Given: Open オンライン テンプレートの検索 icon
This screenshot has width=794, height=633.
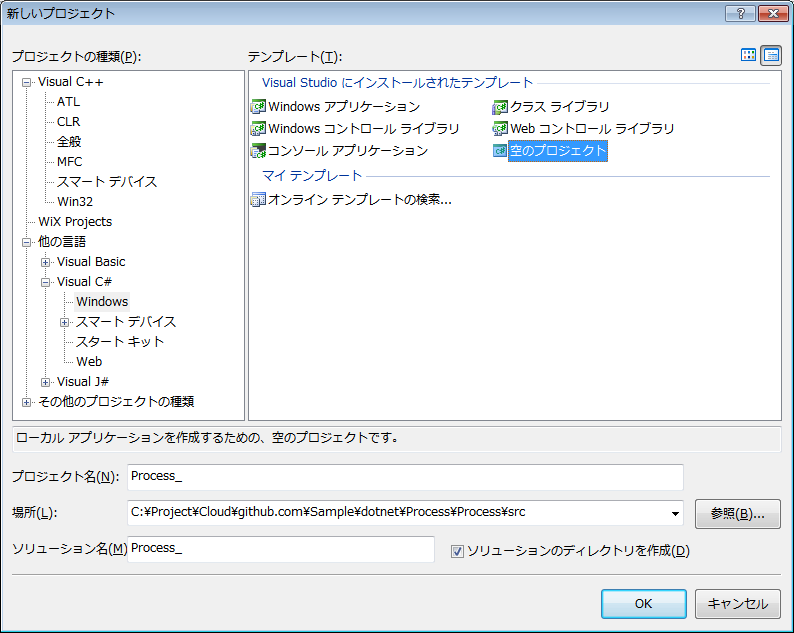Looking at the screenshot, I should [x=258, y=200].
